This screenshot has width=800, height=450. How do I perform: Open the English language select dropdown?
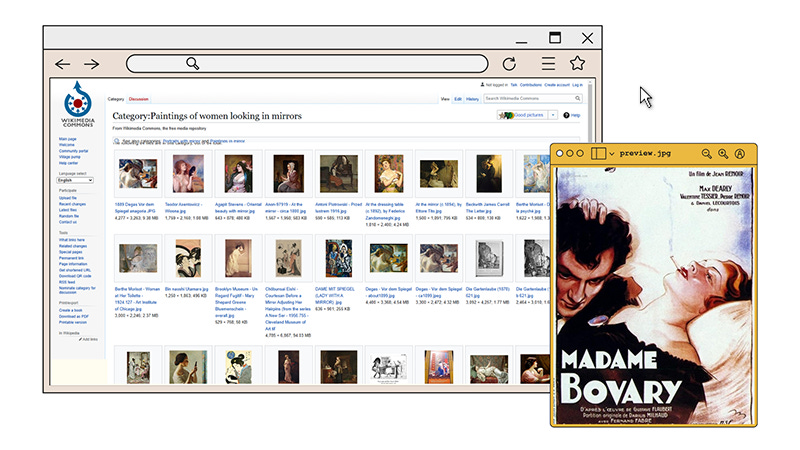[75, 180]
